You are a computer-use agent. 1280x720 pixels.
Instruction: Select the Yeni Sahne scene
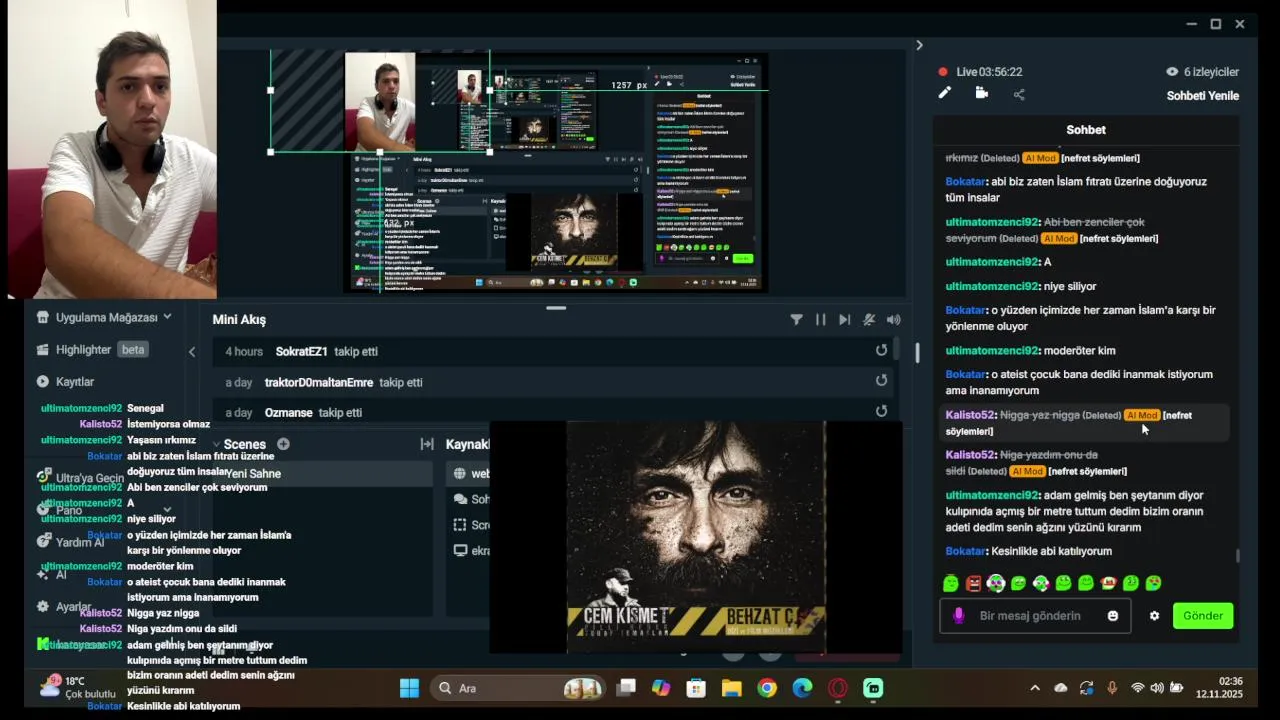pyautogui.click(x=322, y=474)
